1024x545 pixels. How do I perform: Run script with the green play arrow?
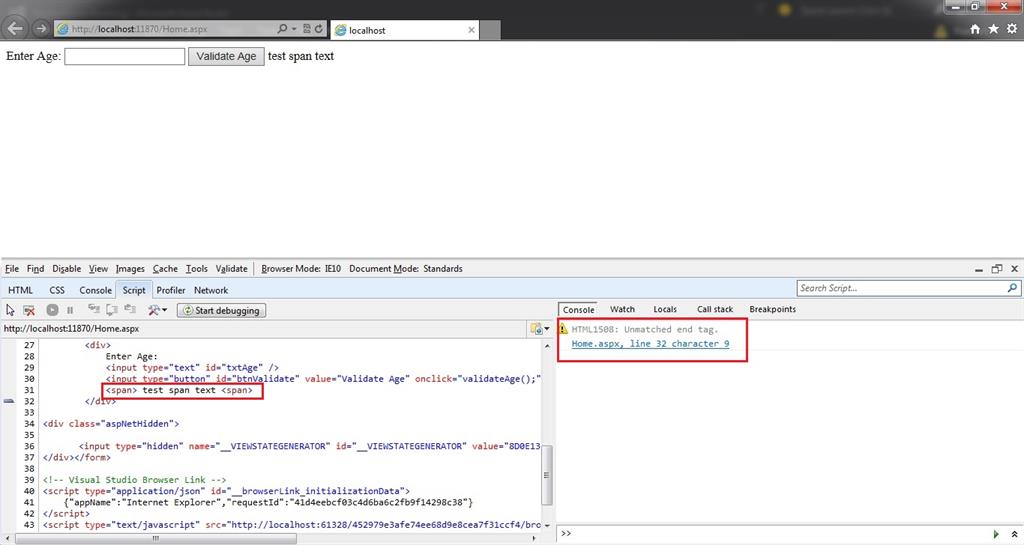[996, 534]
